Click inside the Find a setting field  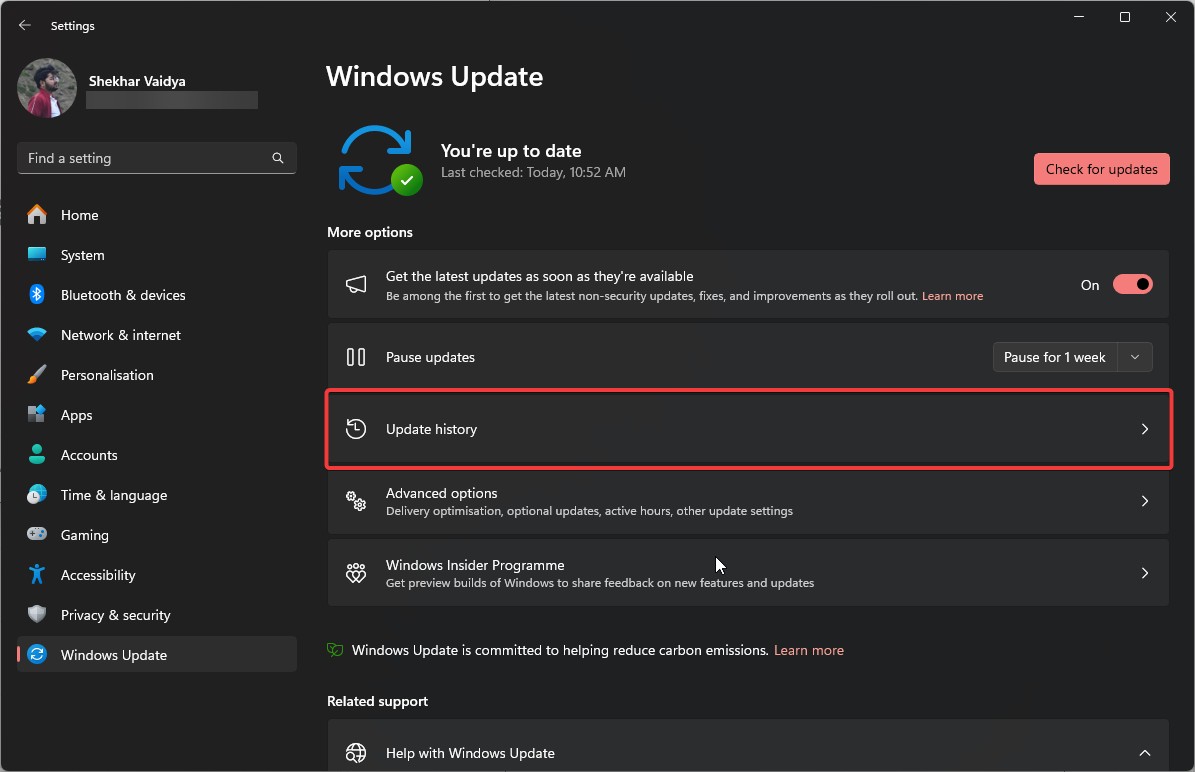click(x=140, y=158)
